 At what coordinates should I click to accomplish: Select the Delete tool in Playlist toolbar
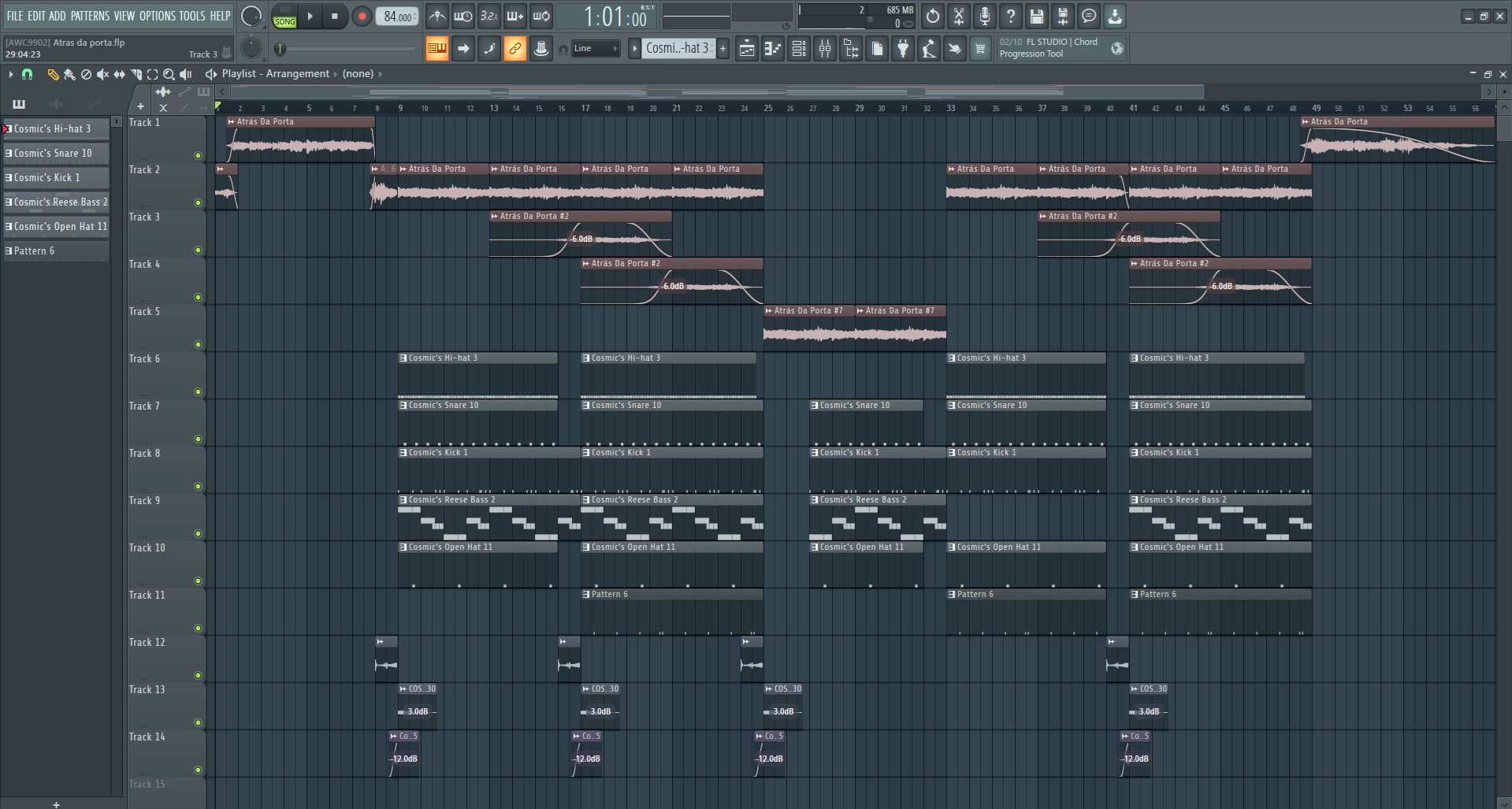click(86, 74)
